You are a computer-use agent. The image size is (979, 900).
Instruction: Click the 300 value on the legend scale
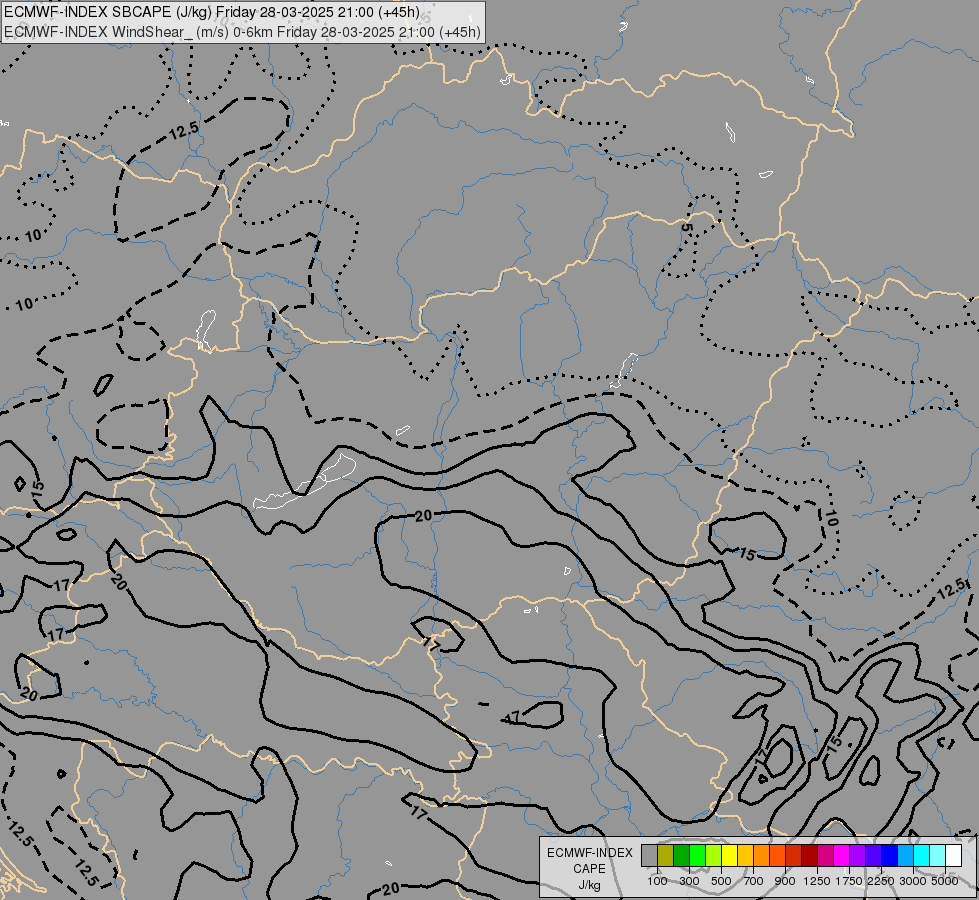[x=689, y=881]
